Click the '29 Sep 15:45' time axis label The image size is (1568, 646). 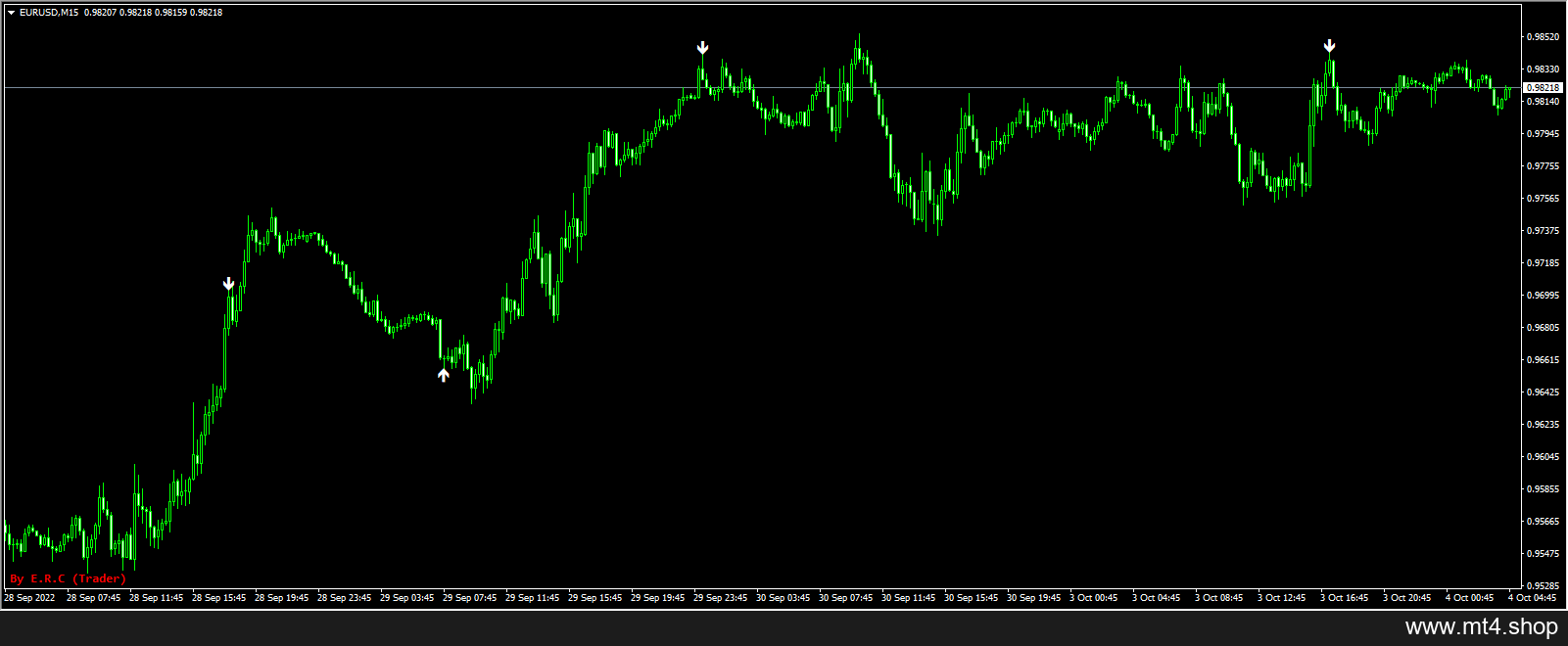tap(594, 598)
